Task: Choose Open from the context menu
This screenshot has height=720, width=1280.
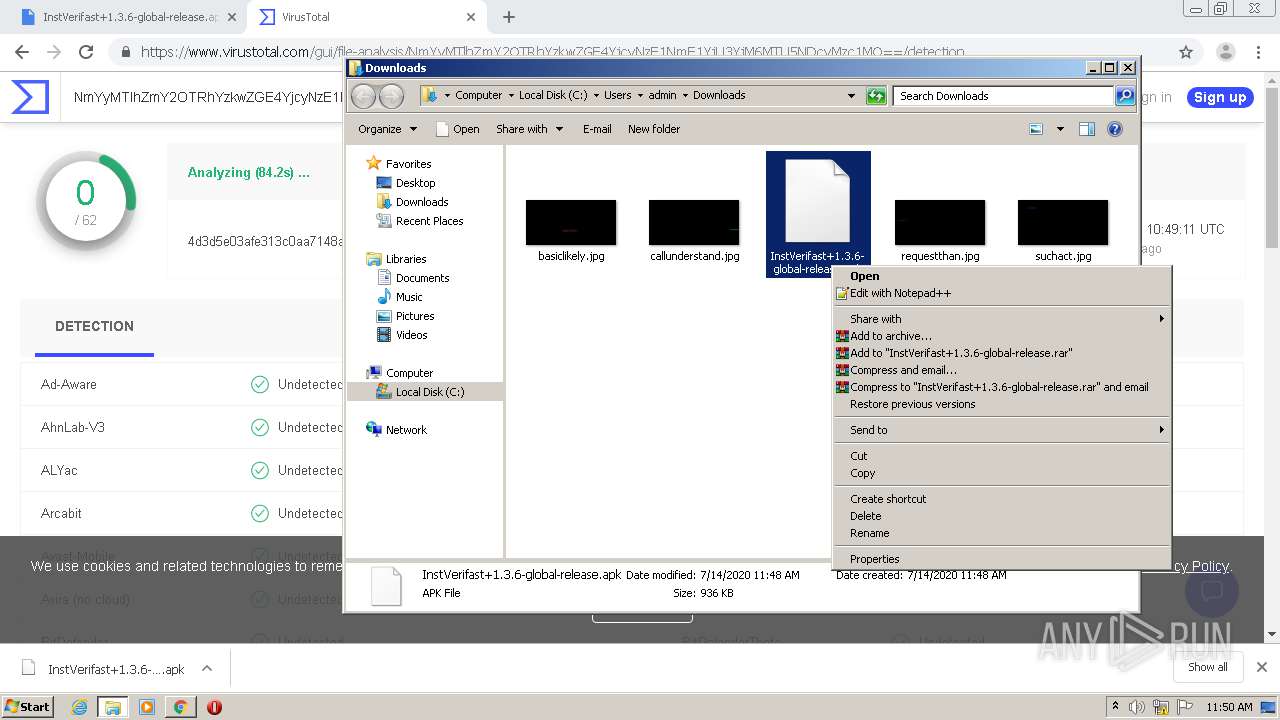Action: click(x=1002, y=276)
